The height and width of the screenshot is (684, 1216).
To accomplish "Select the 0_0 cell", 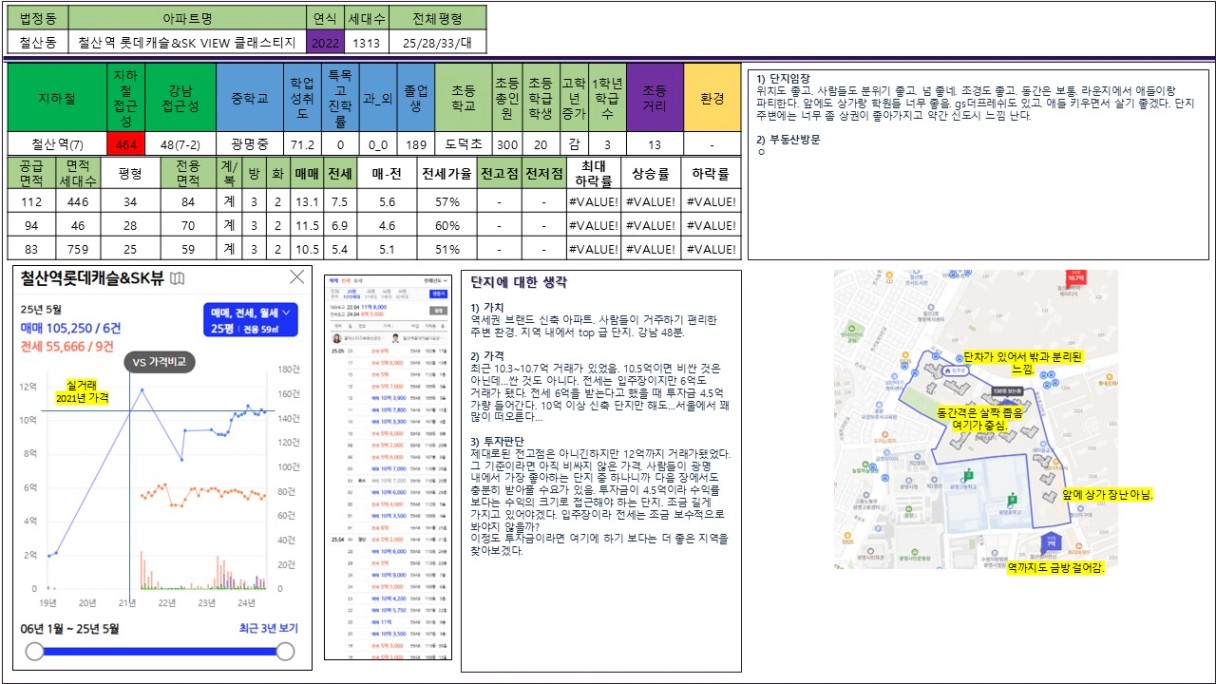I will [x=376, y=145].
